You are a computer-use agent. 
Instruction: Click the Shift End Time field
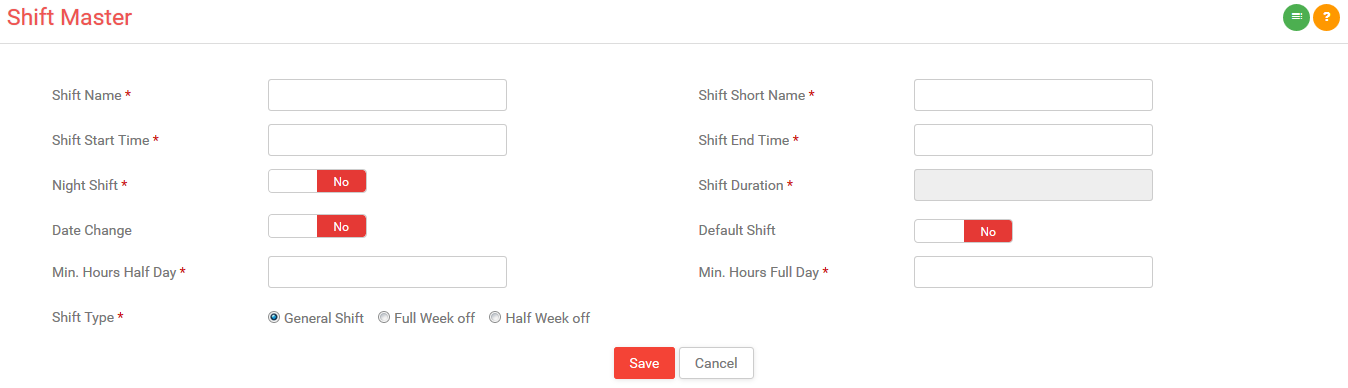click(1033, 140)
